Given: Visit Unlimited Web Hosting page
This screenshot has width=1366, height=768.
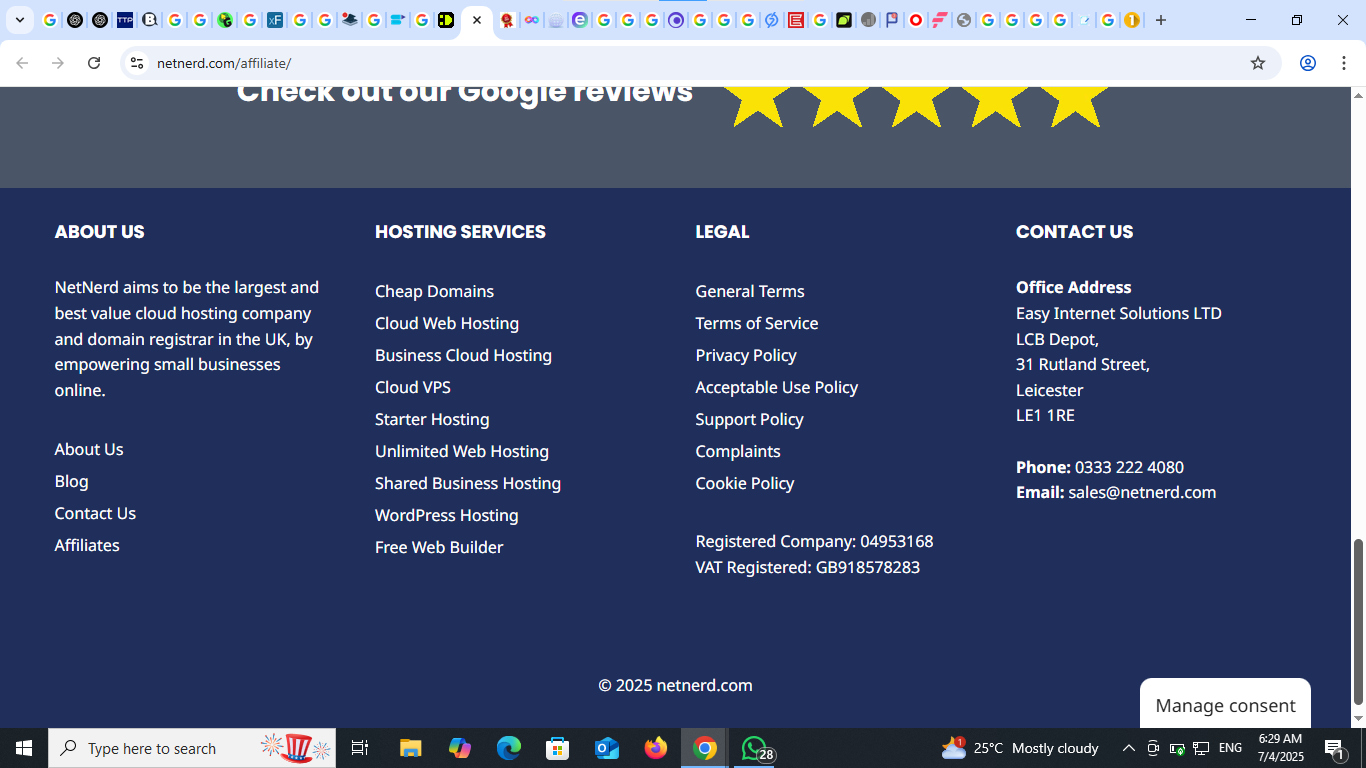Looking at the screenshot, I should point(462,451).
